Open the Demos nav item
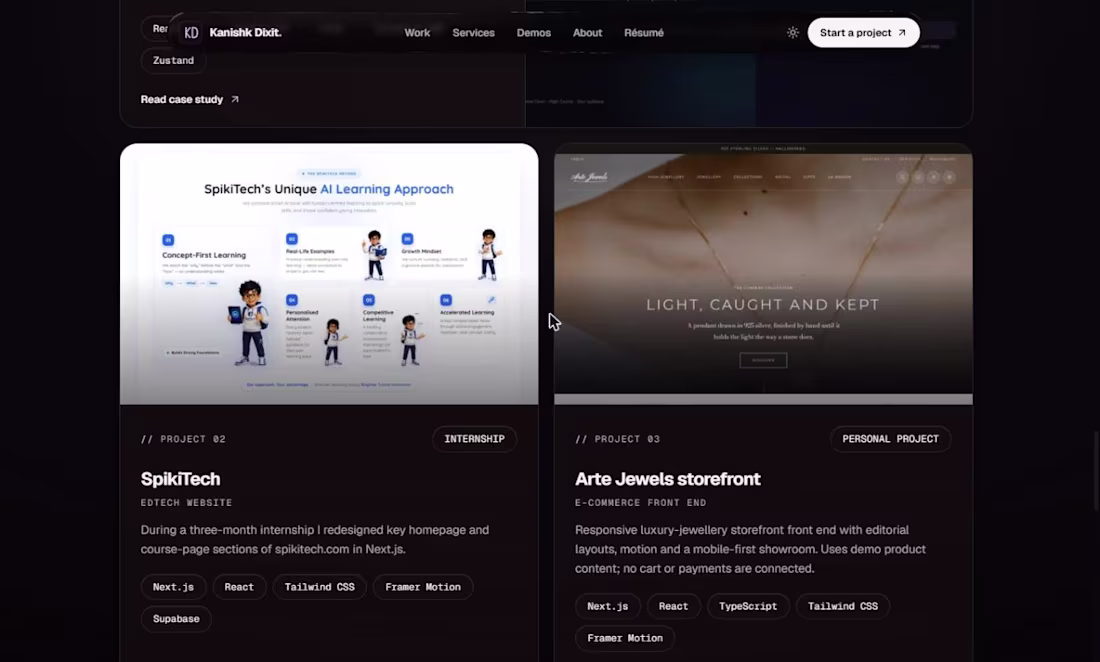This screenshot has width=1100, height=662. 533,32
